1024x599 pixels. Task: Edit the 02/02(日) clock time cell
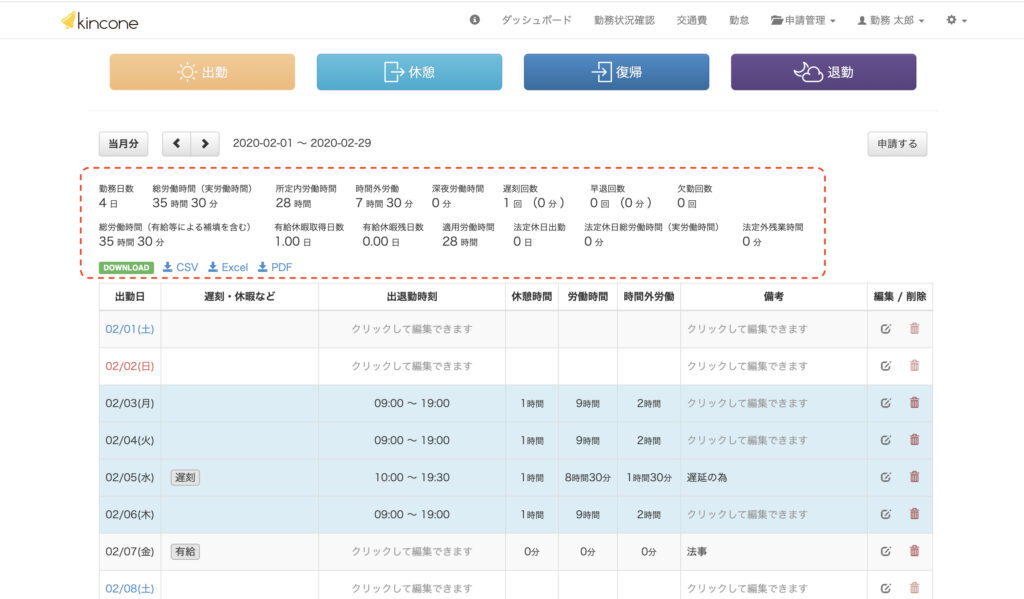coord(412,366)
